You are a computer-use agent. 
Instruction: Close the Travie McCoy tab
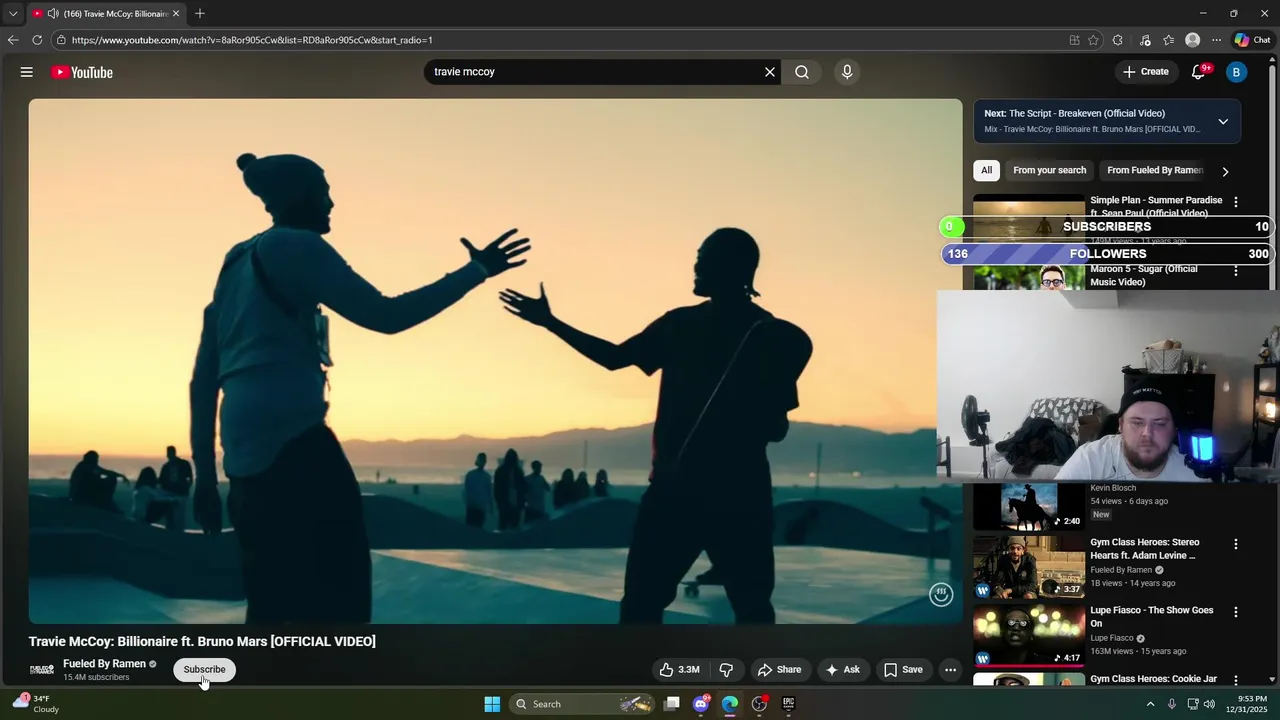[176, 14]
